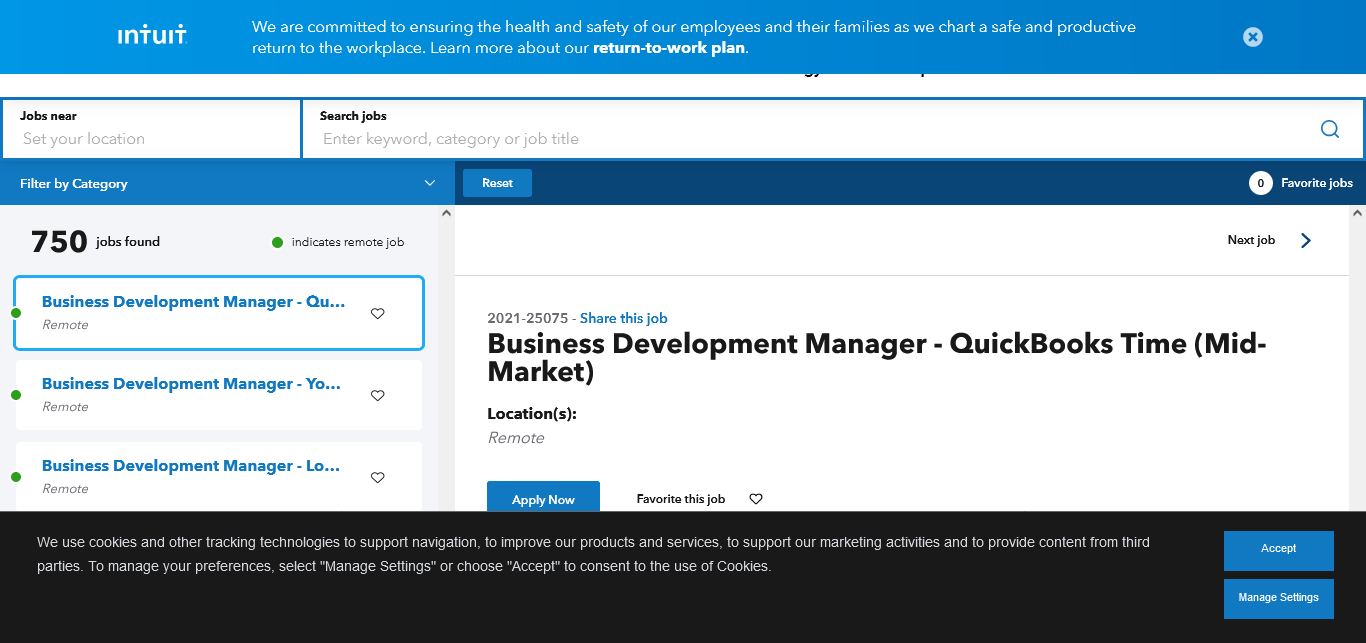Click the Intuit logo
The image size is (1366, 643).
pyautogui.click(x=152, y=36)
